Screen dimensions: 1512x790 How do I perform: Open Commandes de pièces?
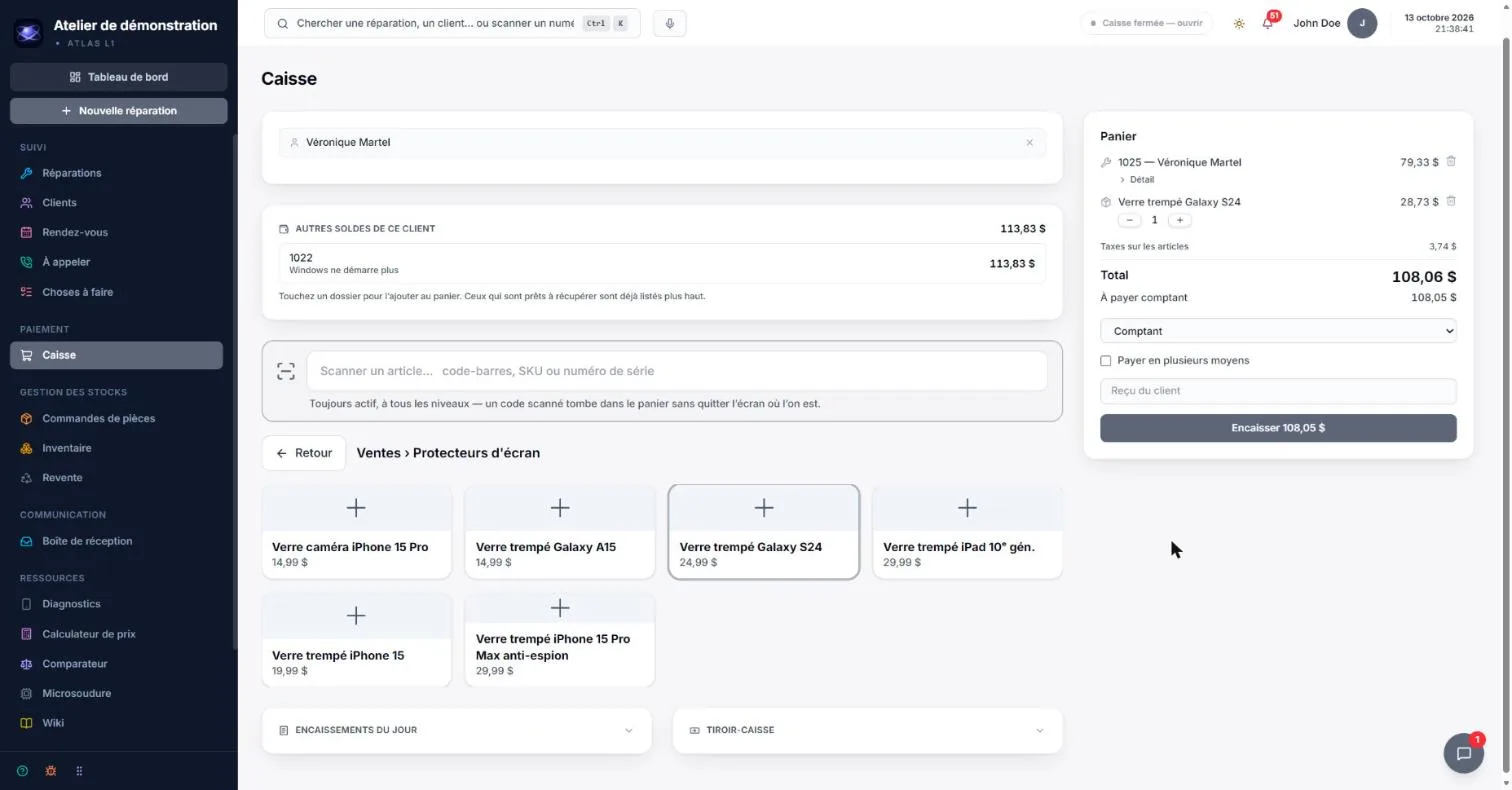coord(117,418)
